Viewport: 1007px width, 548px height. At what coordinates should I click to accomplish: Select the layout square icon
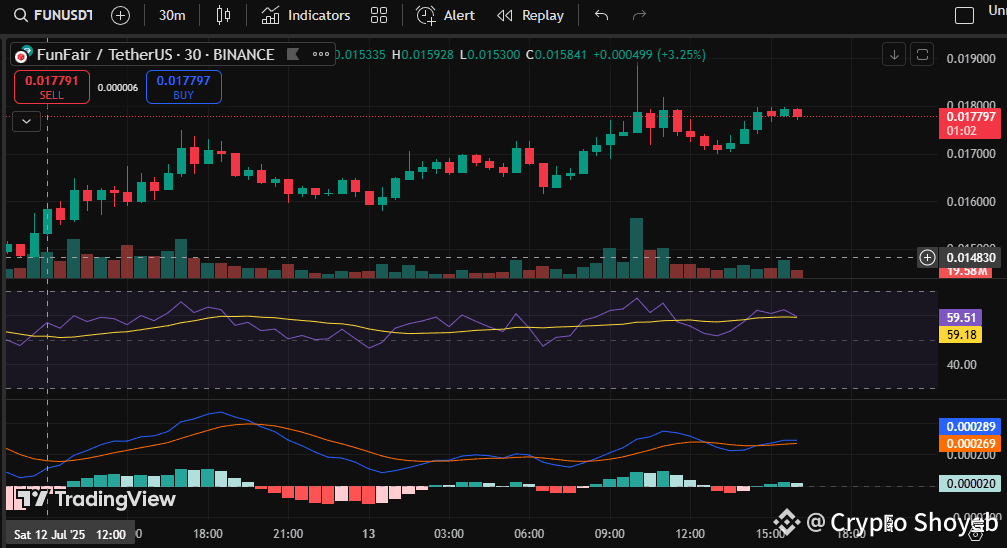tap(964, 15)
